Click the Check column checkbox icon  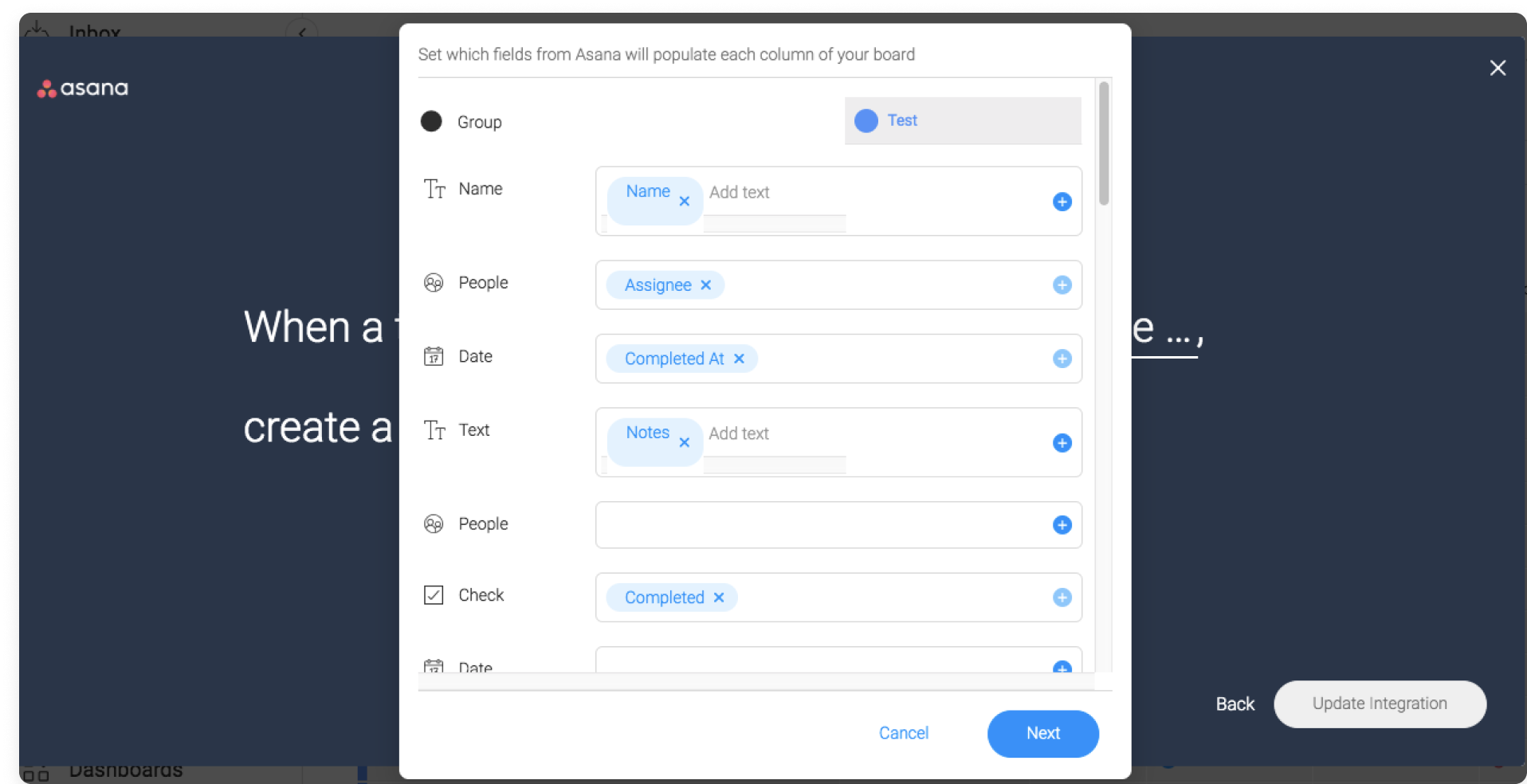434,595
